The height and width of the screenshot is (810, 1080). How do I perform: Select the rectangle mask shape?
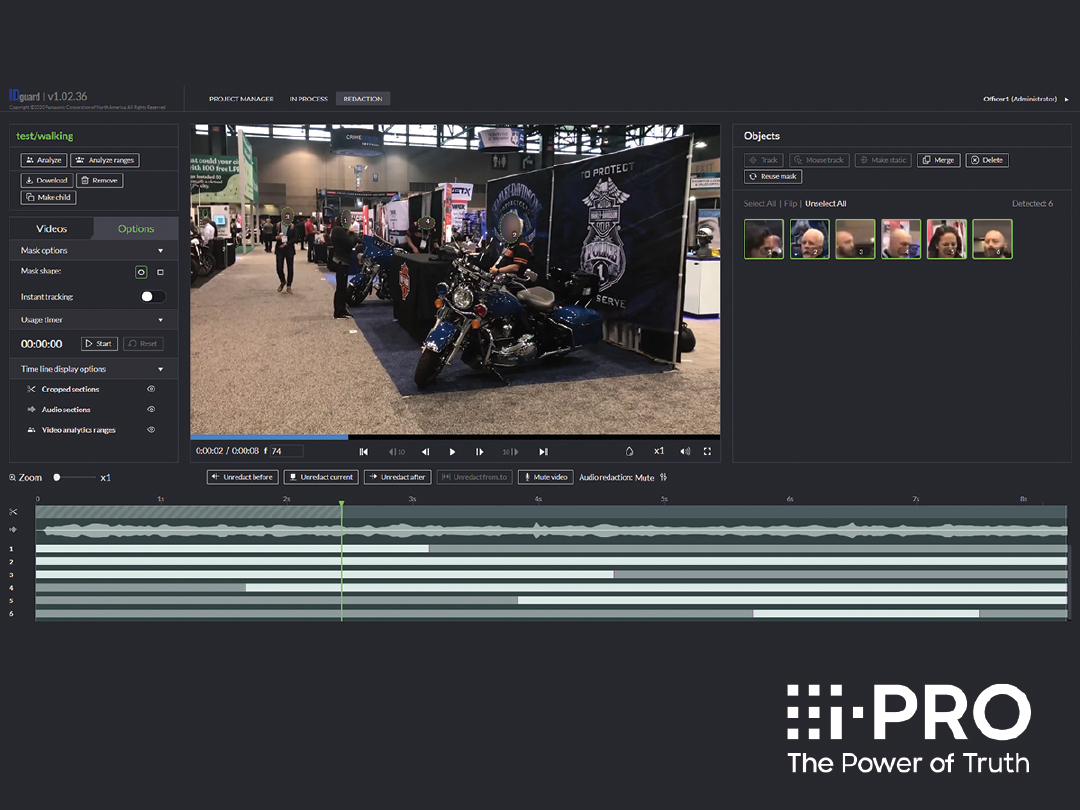pyautogui.click(x=160, y=272)
